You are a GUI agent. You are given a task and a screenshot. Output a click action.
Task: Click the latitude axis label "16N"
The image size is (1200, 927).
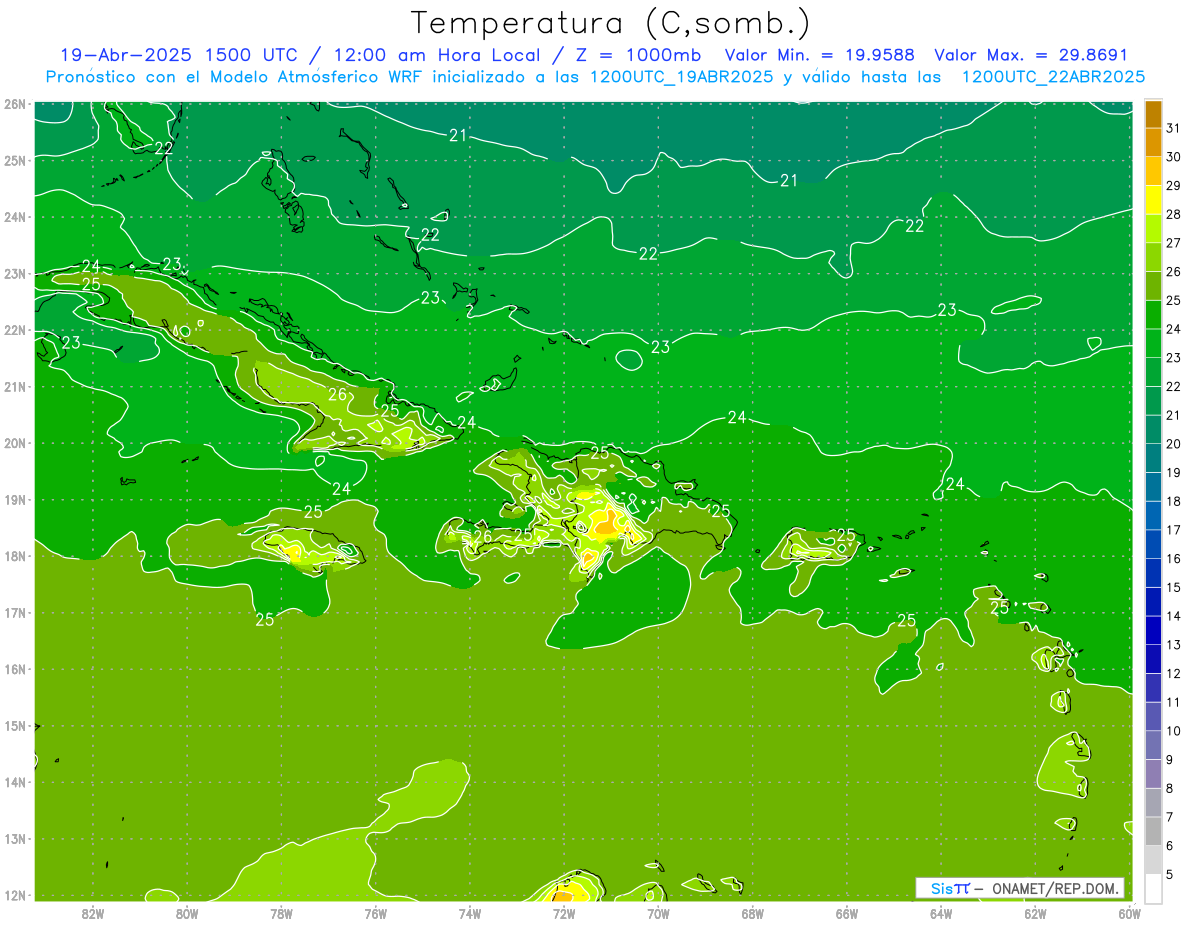pyautogui.click(x=15, y=669)
